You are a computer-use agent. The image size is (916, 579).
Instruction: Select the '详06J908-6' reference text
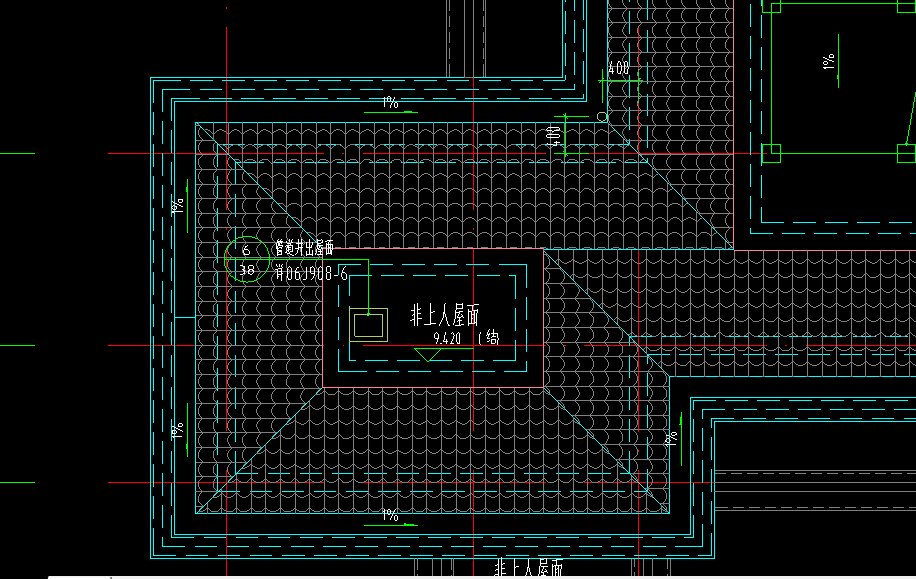point(311,273)
